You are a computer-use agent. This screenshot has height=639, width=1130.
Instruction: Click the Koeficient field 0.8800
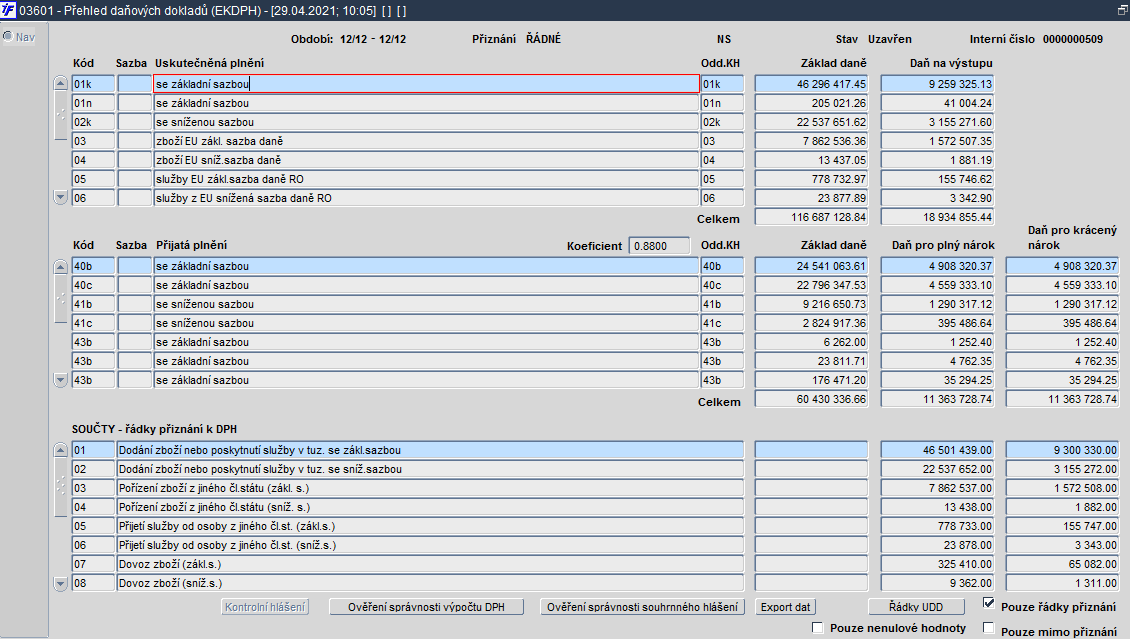(659, 246)
